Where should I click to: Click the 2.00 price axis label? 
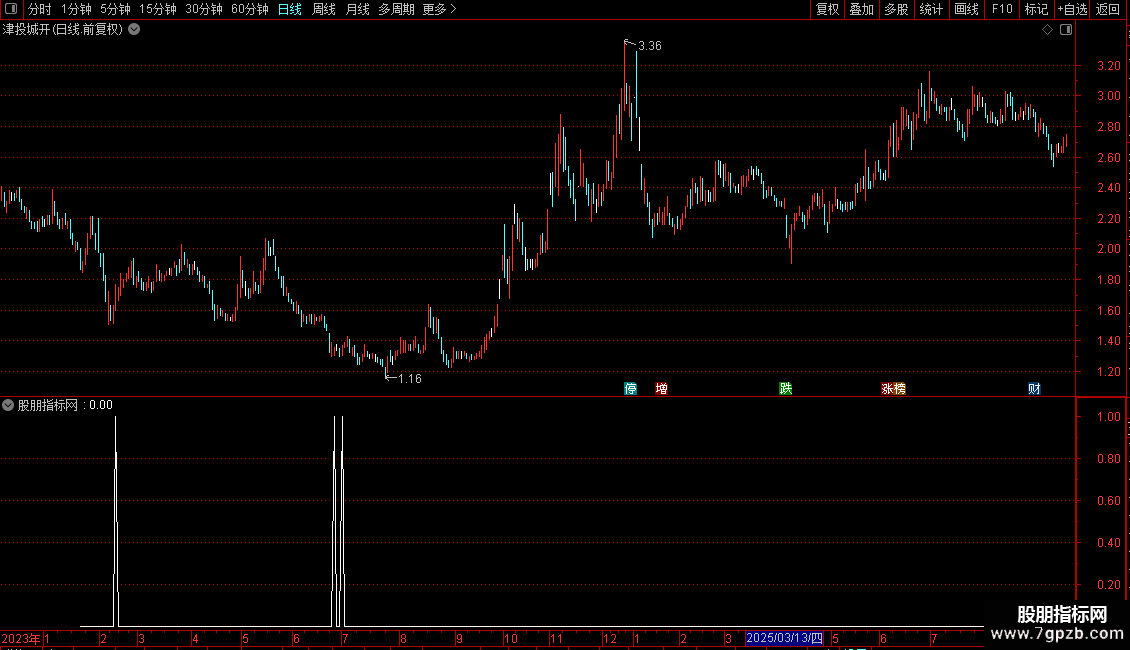click(1108, 249)
